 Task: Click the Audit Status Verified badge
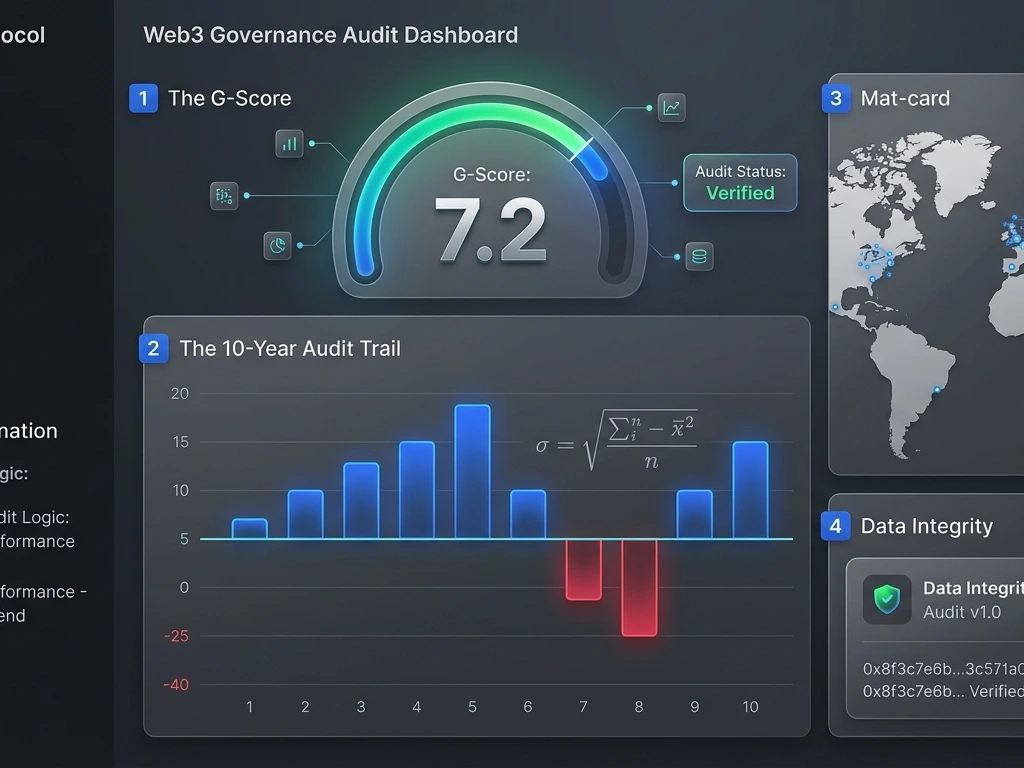tap(740, 183)
